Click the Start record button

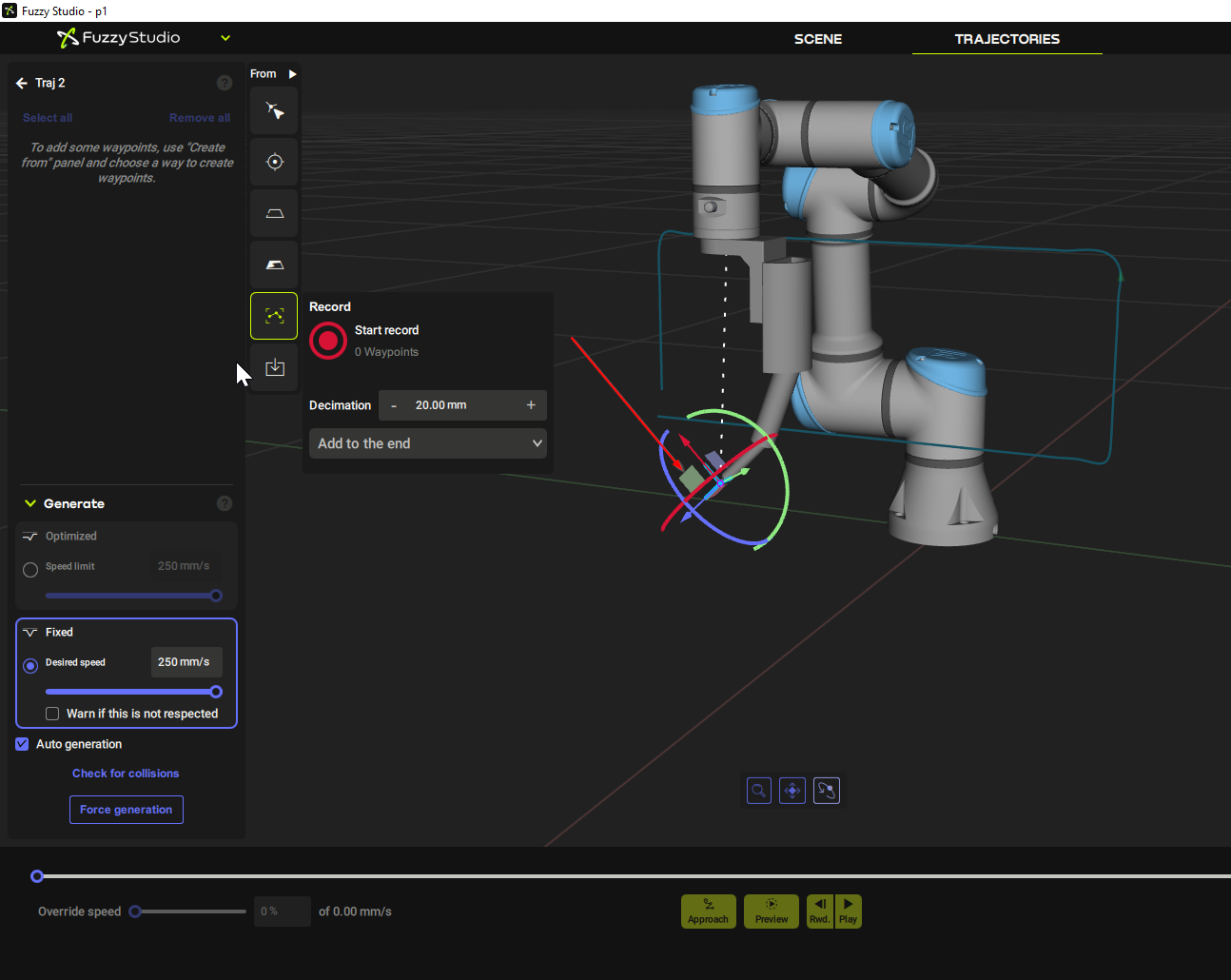point(327,341)
